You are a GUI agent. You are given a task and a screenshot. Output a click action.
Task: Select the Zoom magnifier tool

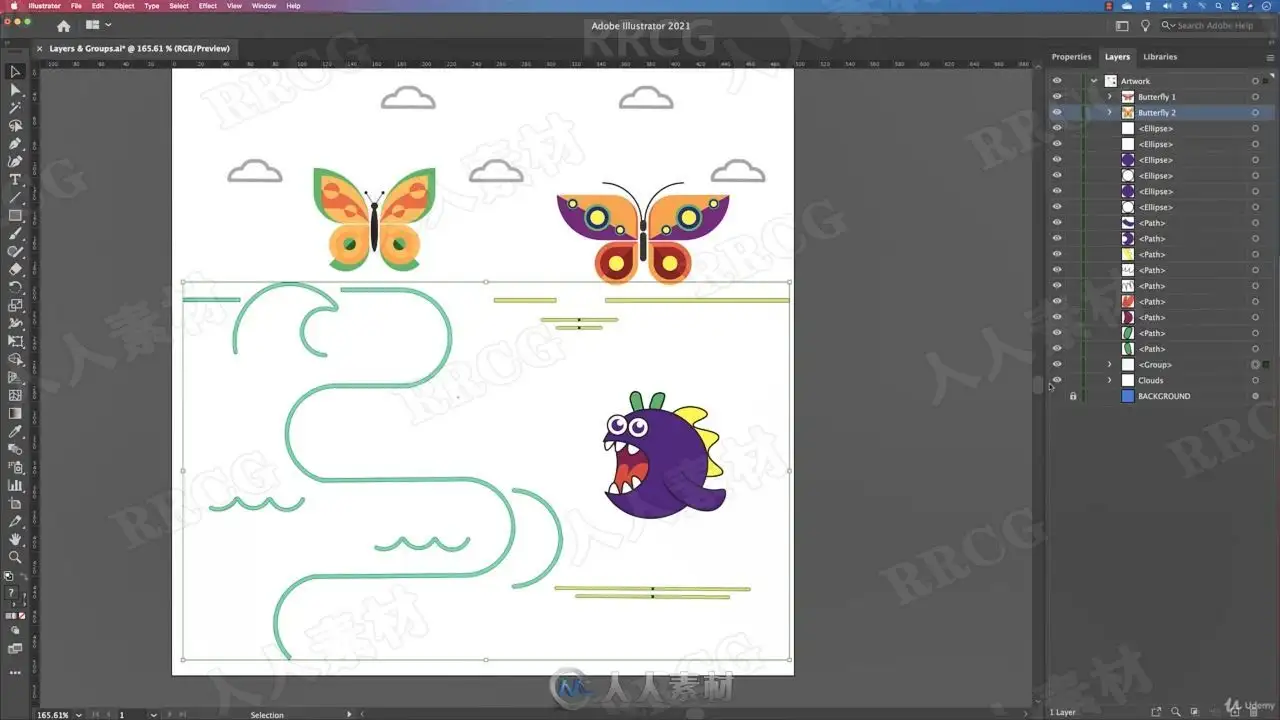click(x=15, y=557)
